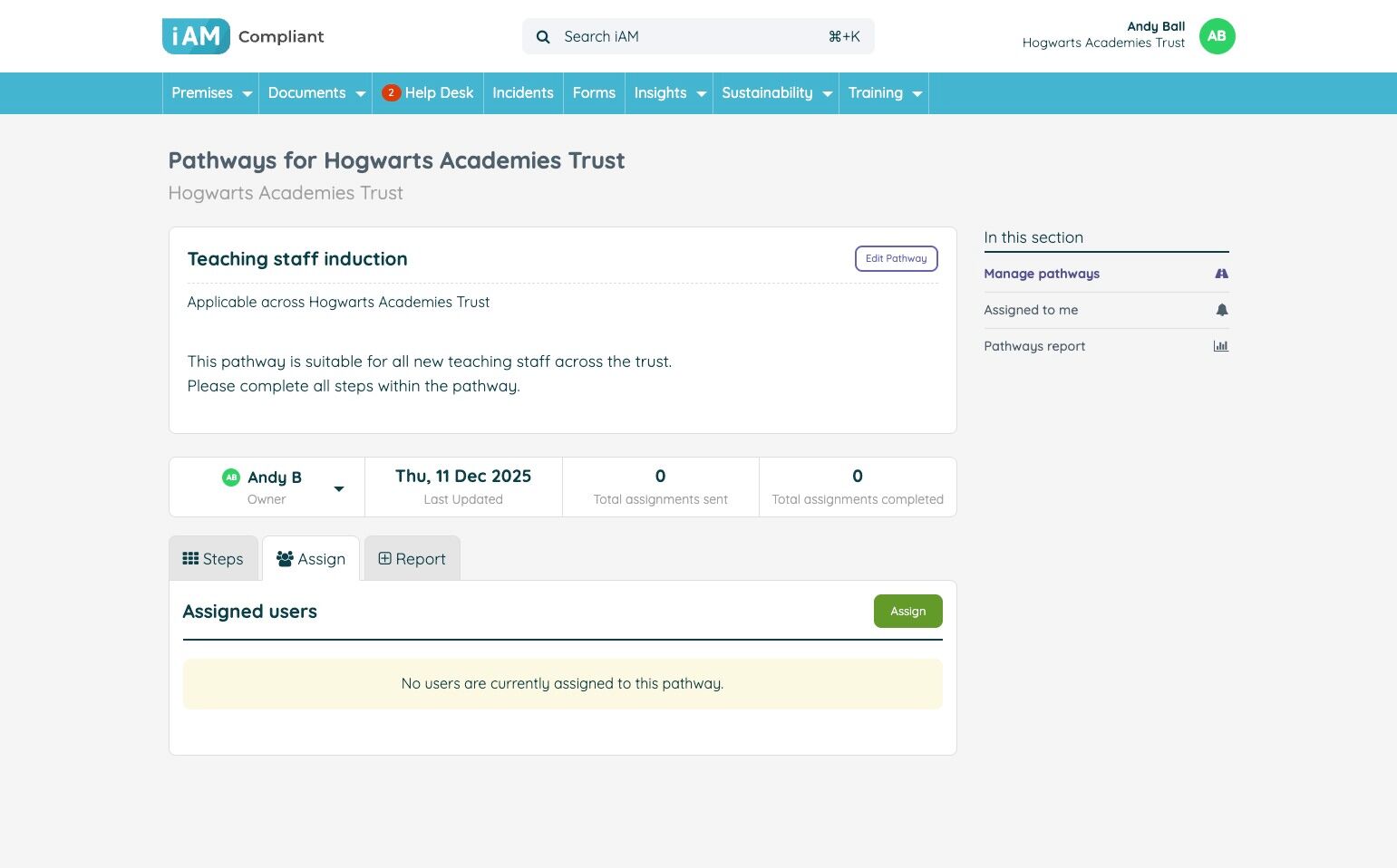
Task: Expand the Insights menu arrow
Action: pyautogui.click(x=701, y=94)
